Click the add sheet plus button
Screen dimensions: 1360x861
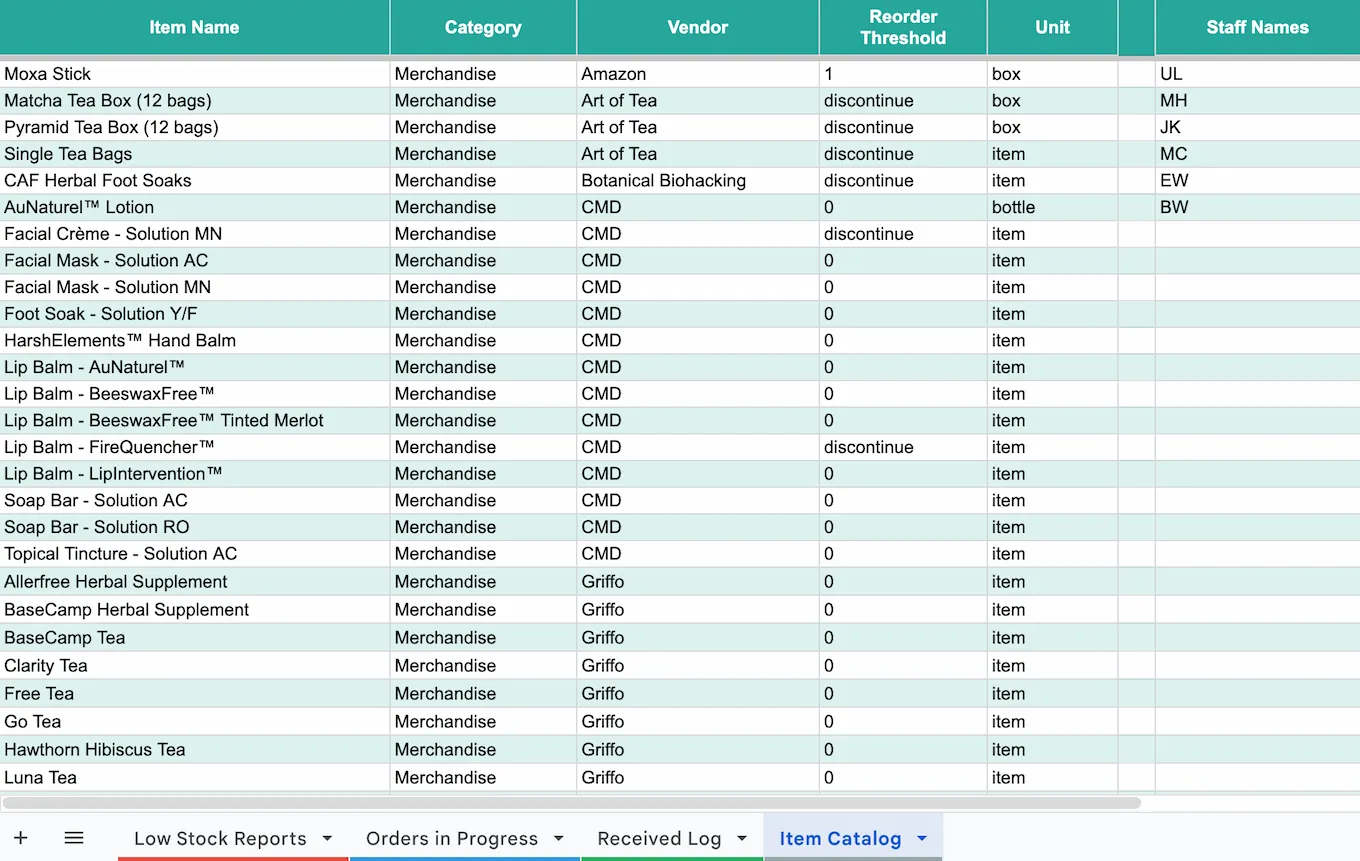point(21,838)
